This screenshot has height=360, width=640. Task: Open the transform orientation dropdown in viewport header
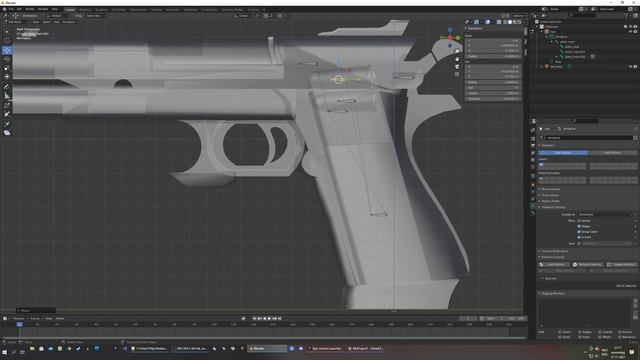pyautogui.click(x=243, y=16)
